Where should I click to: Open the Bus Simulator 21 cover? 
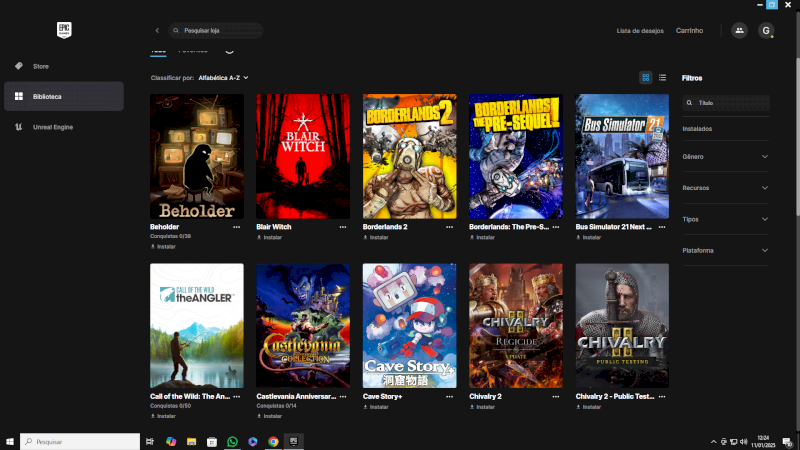(x=622, y=156)
